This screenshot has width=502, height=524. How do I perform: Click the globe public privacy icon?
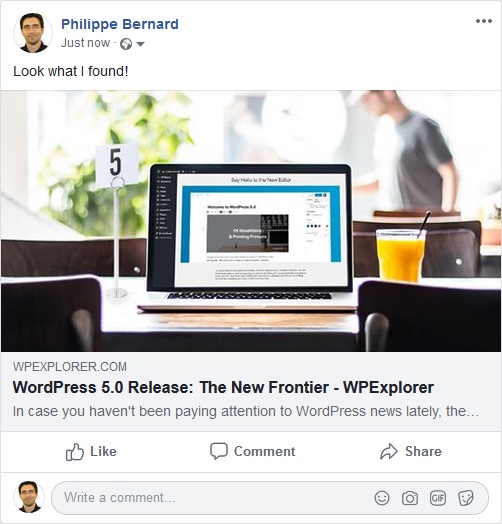point(126,44)
